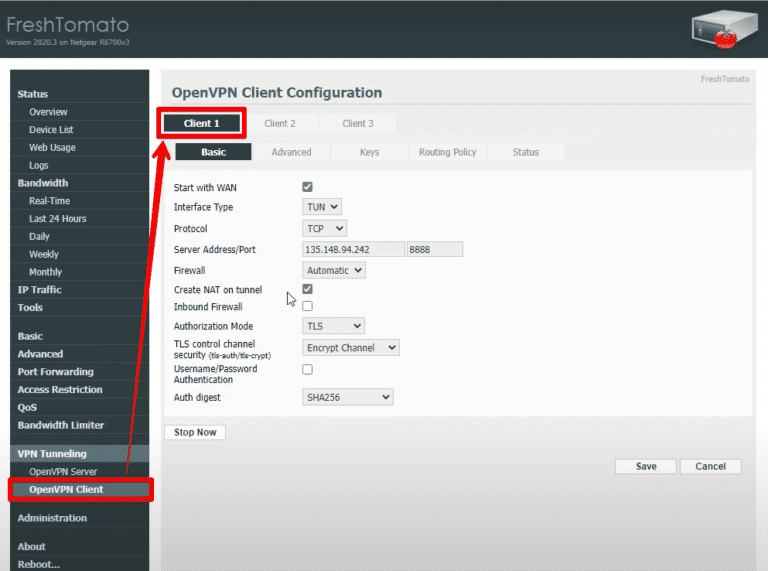Switch to the Client 2 tab

point(280,124)
